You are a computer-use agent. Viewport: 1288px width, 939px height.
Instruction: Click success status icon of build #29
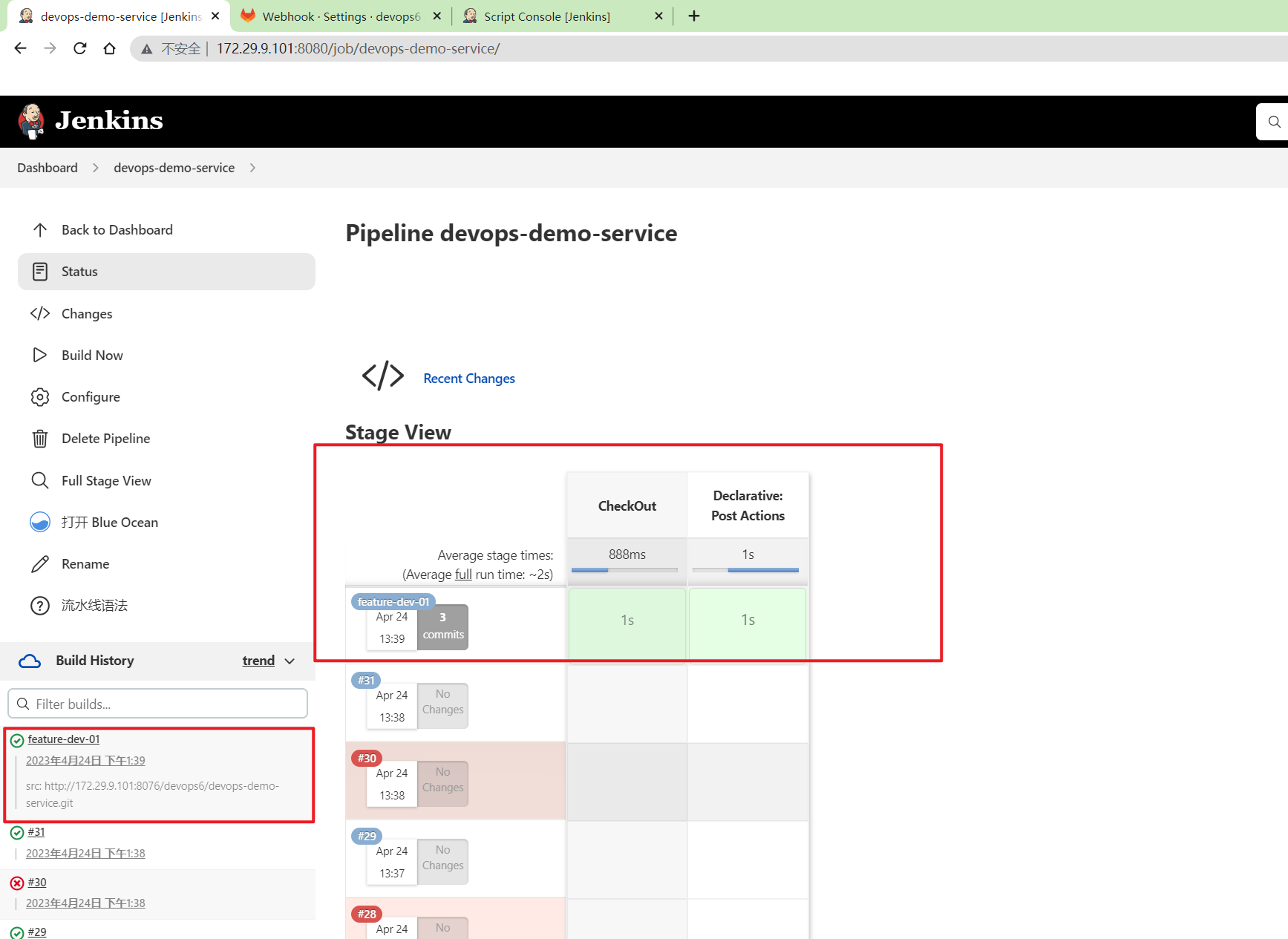(x=17, y=933)
